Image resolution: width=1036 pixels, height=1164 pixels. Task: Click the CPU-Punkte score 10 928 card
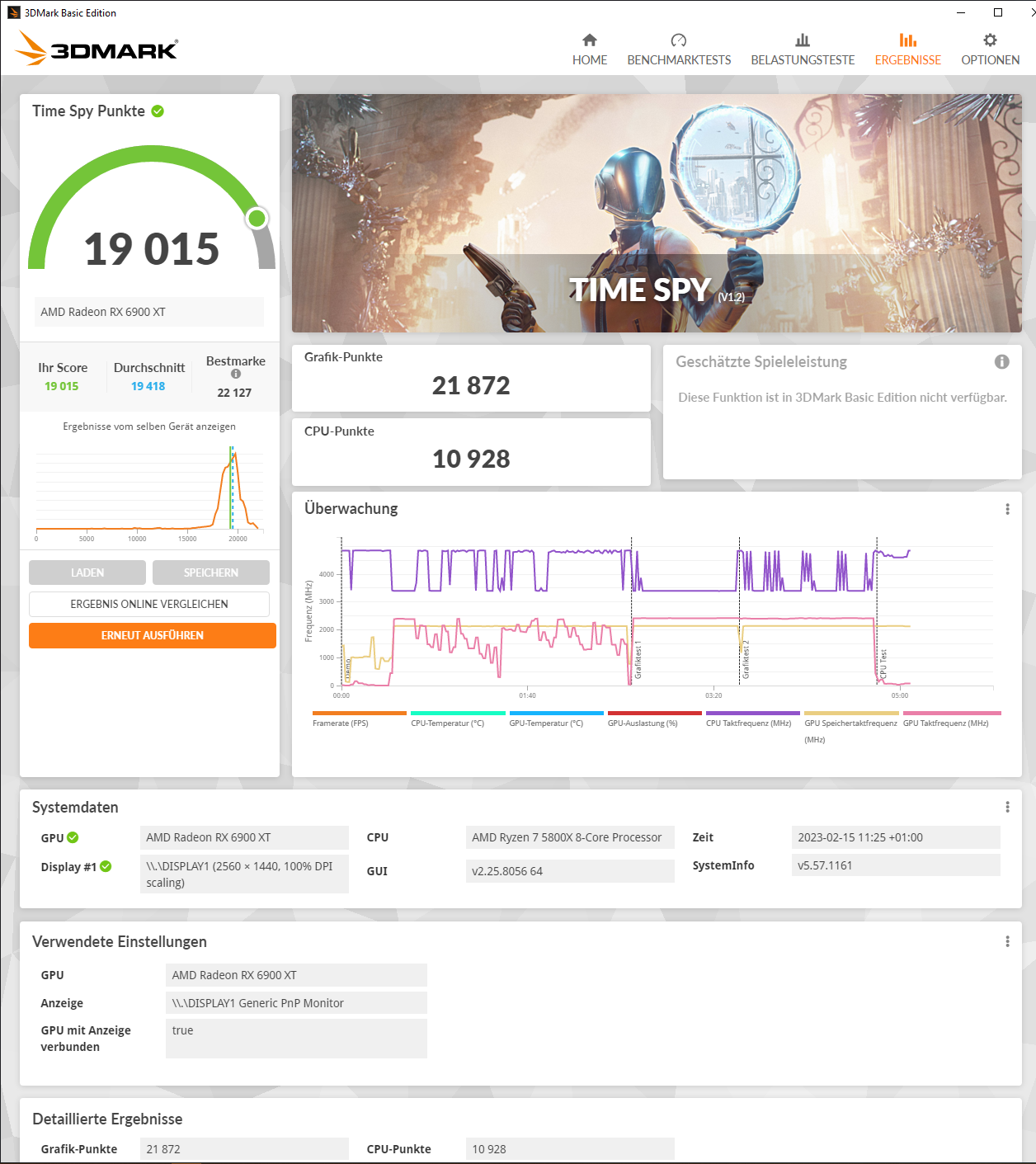471,452
